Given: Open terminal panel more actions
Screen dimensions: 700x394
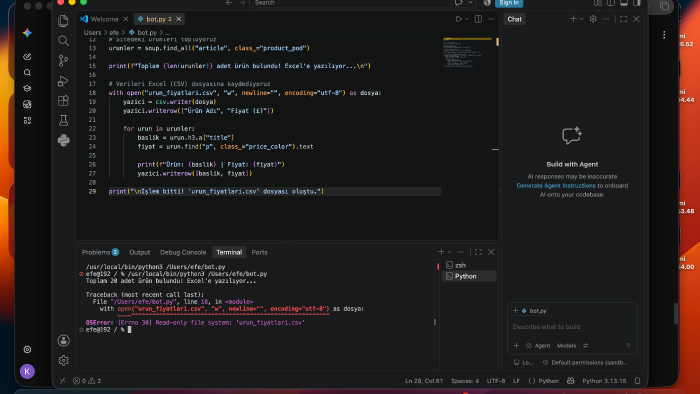Looking at the screenshot, I should pos(461,252).
